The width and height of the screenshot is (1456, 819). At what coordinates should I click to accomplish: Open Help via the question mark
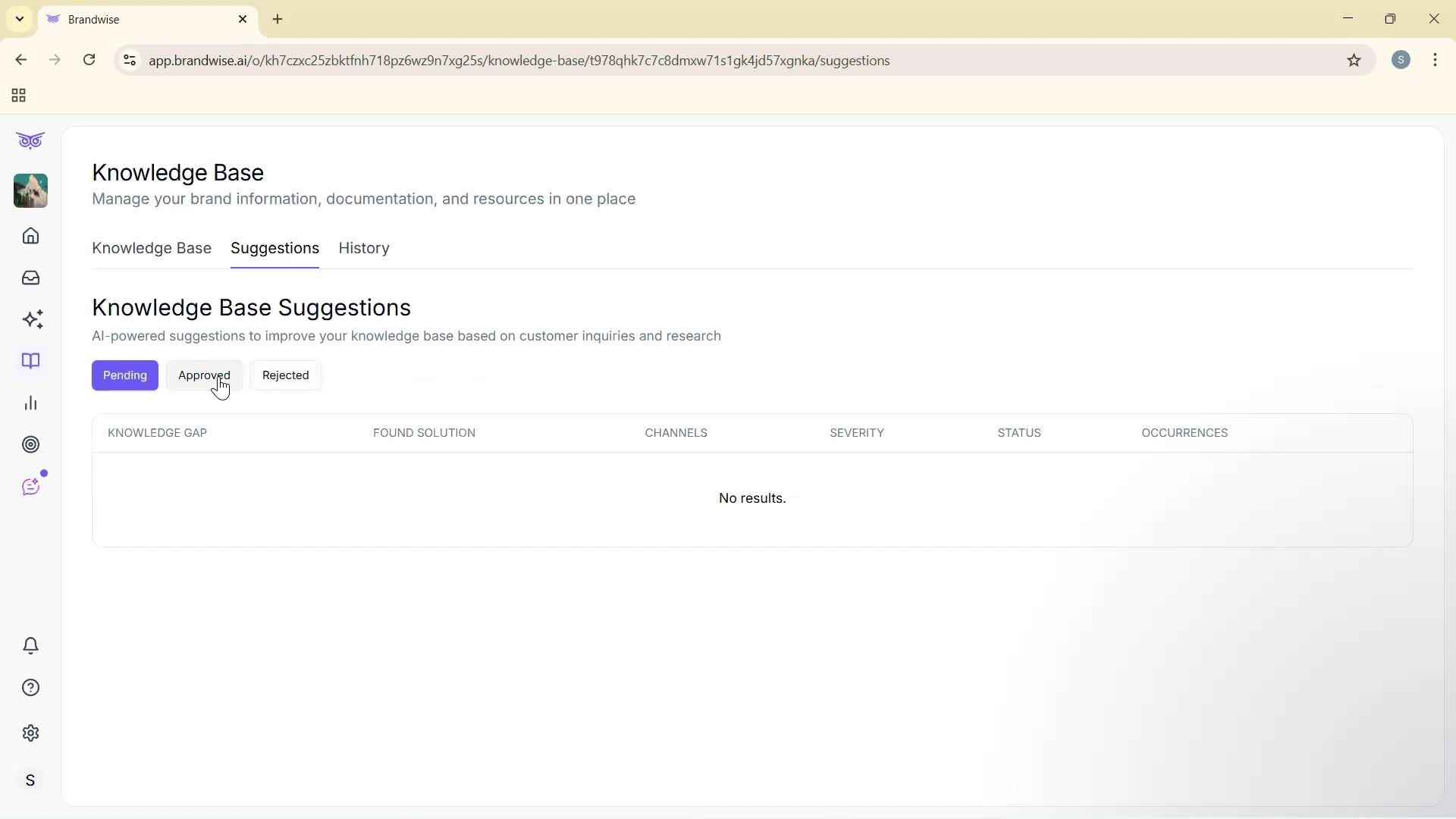30,687
